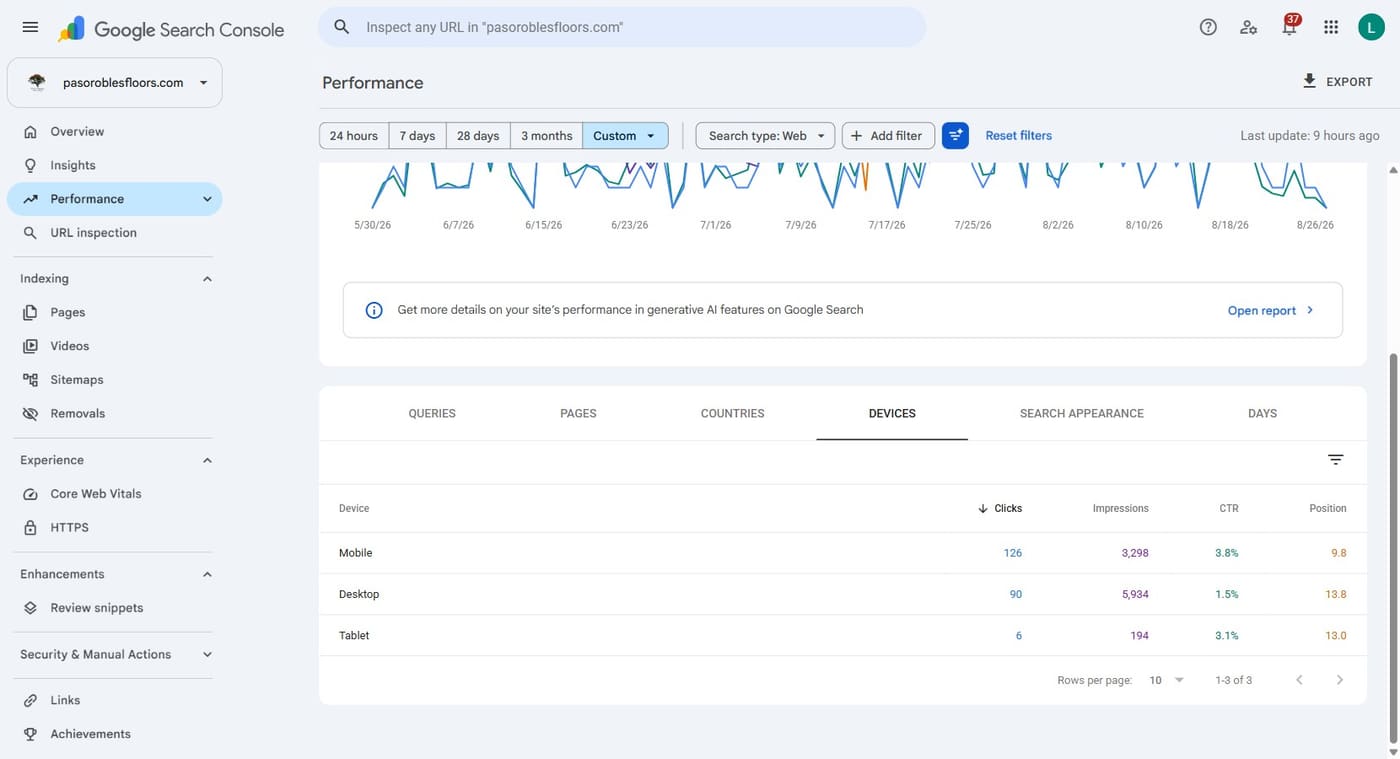Image resolution: width=1400 pixels, height=759 pixels.
Task: Open the main hamburger menu
Action: pos(30,27)
